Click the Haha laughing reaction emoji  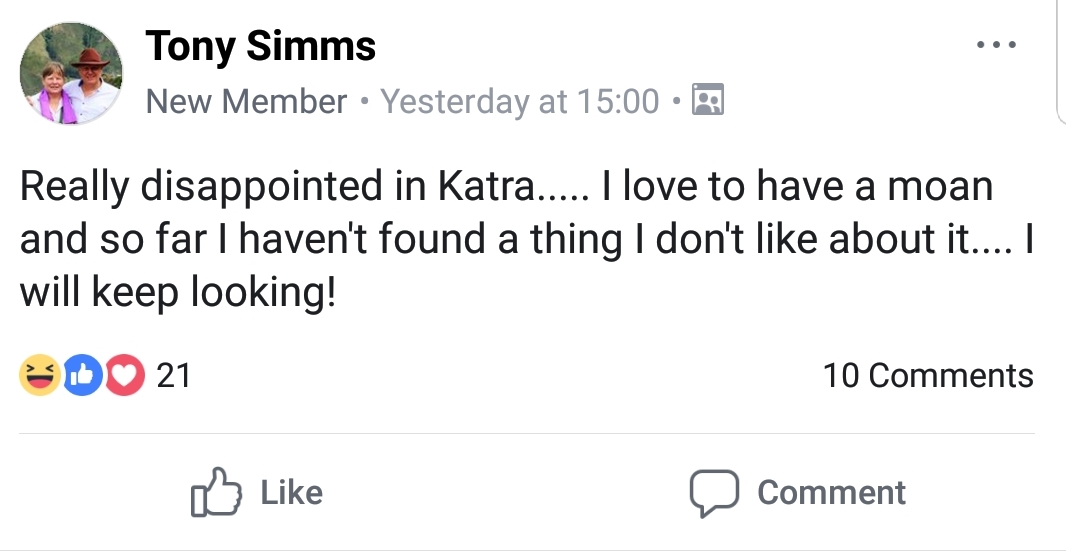pos(38,376)
